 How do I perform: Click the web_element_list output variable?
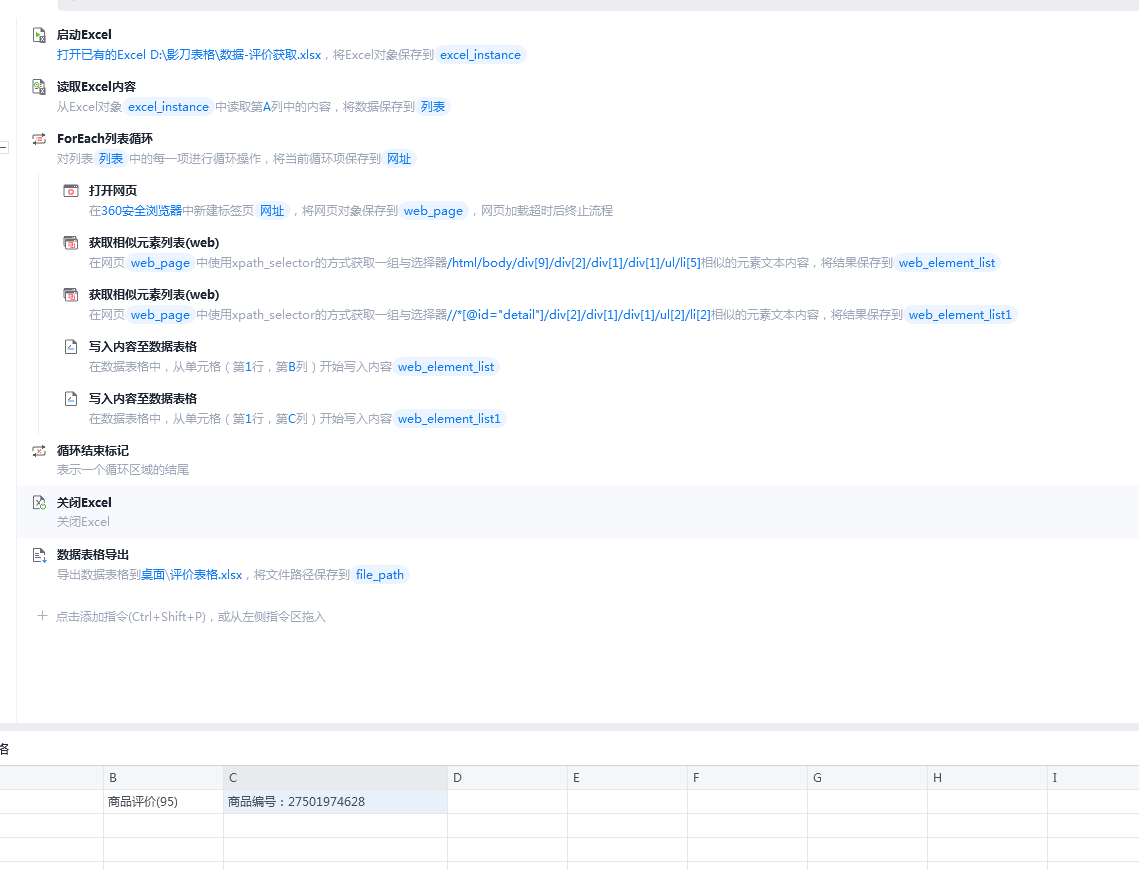click(x=947, y=263)
